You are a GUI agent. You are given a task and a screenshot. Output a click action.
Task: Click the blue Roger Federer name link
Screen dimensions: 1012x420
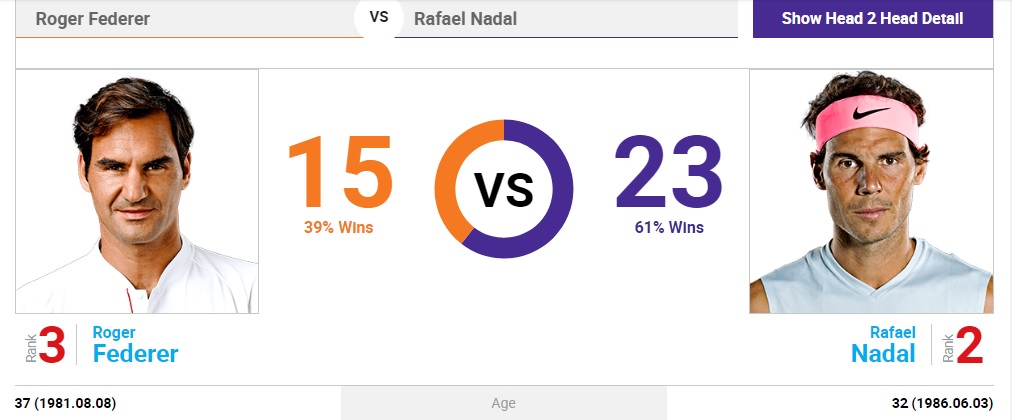(x=136, y=345)
